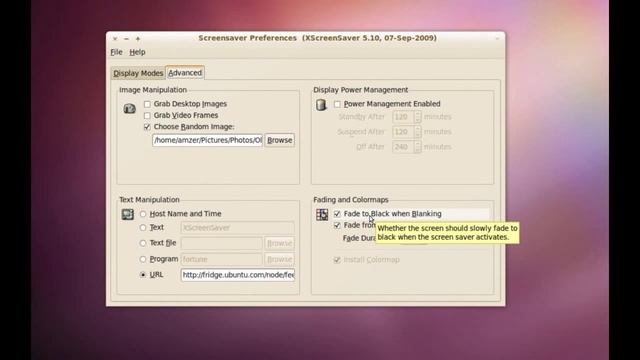This screenshot has height=360, width=640.
Task: Click the Fading and Colormaps heading
Action: tap(351, 200)
